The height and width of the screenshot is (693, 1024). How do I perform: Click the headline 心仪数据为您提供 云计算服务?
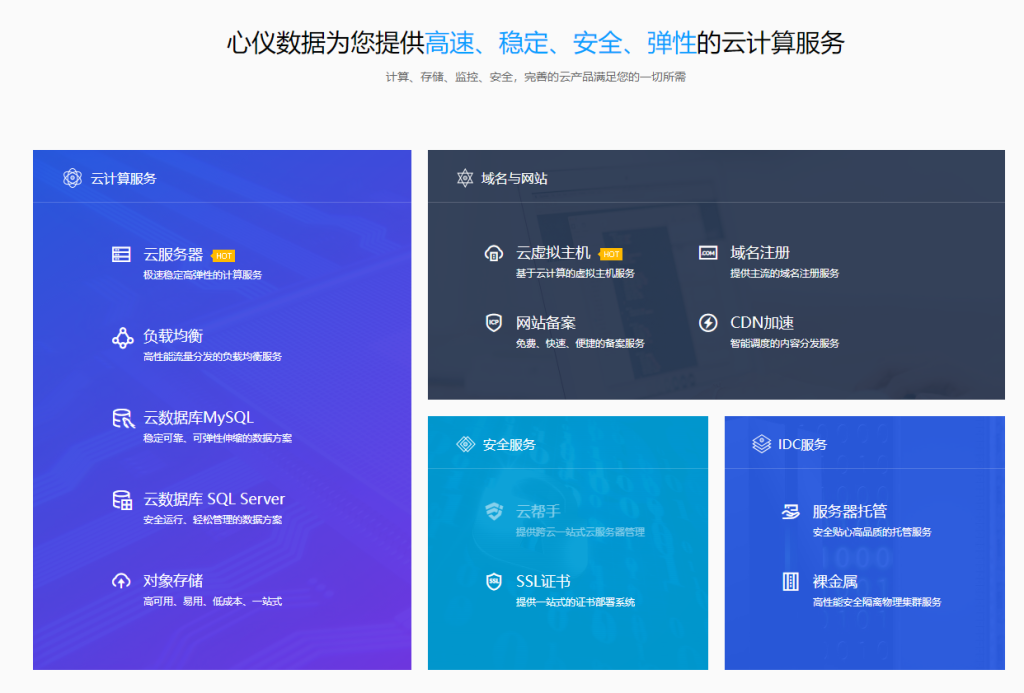coord(536,43)
